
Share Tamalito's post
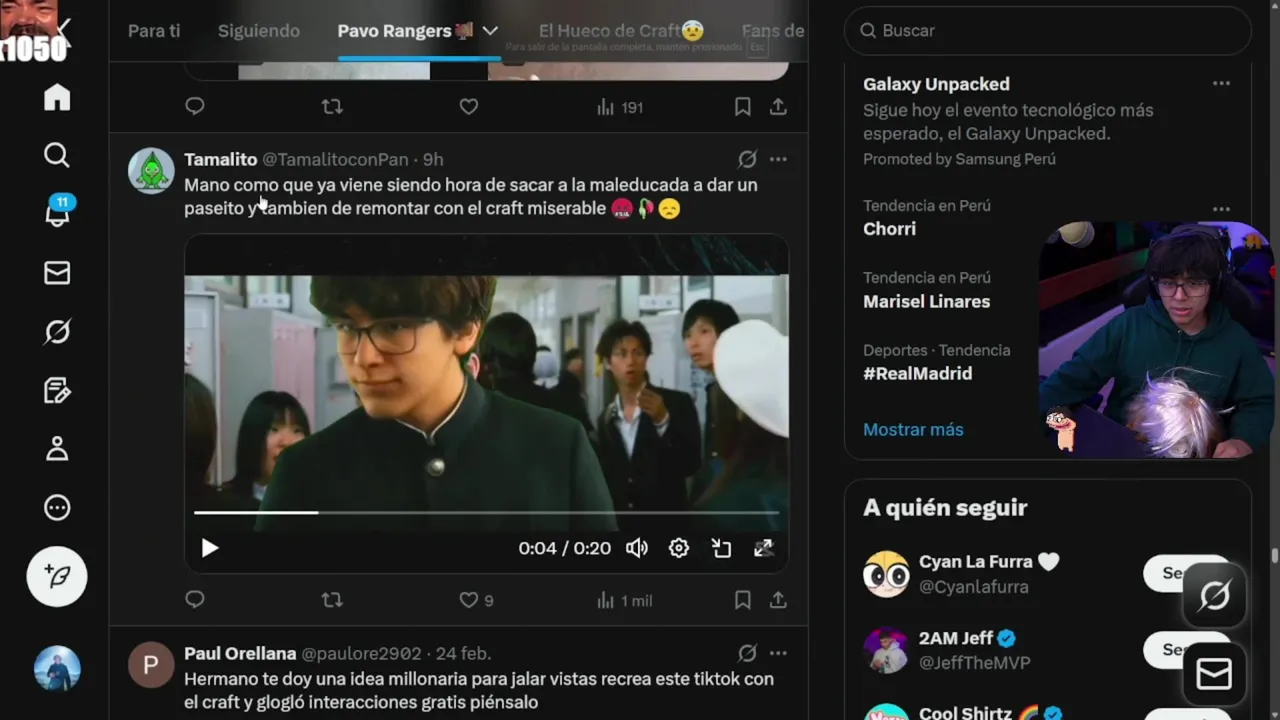point(778,600)
